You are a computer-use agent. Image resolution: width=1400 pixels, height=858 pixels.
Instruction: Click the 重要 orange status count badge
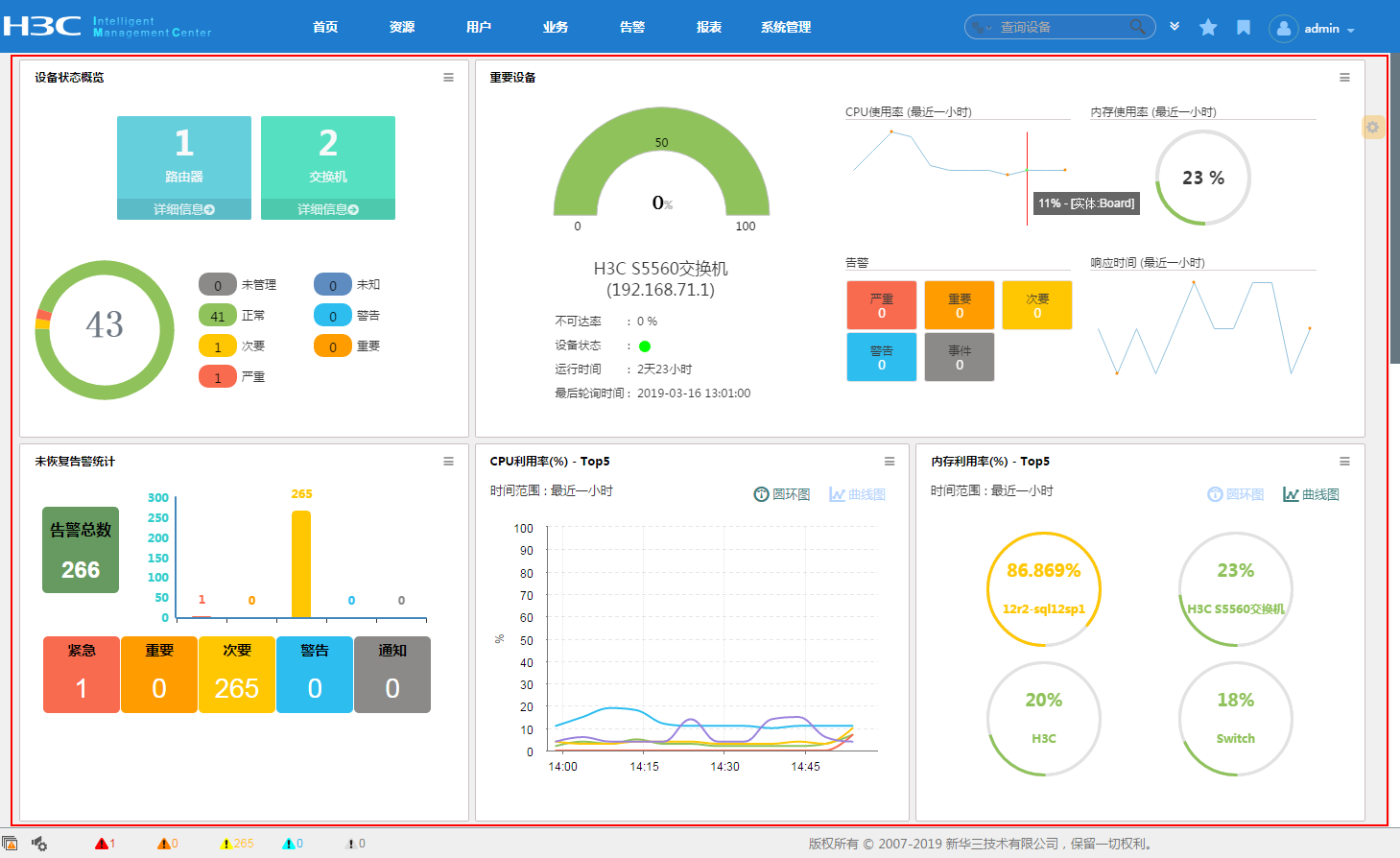tap(333, 346)
